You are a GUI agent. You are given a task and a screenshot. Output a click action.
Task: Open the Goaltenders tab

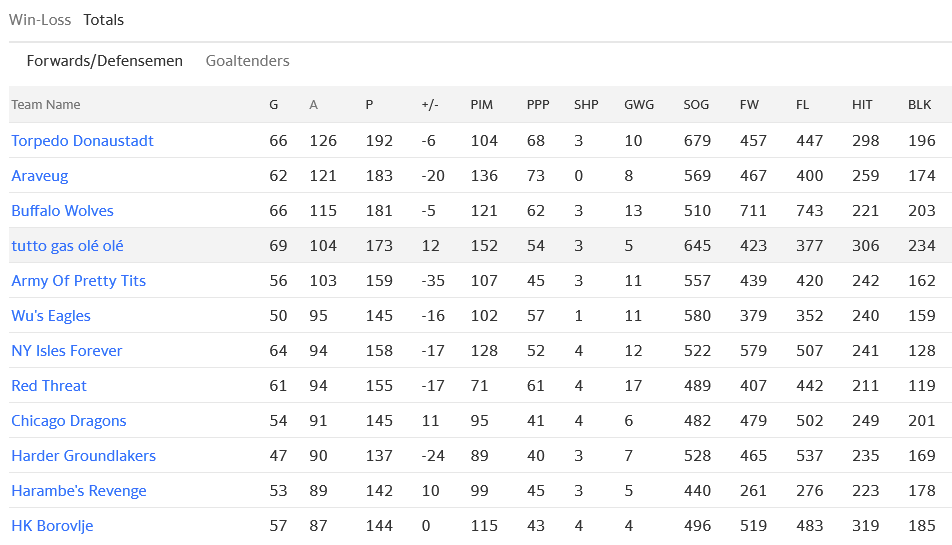coord(247,61)
